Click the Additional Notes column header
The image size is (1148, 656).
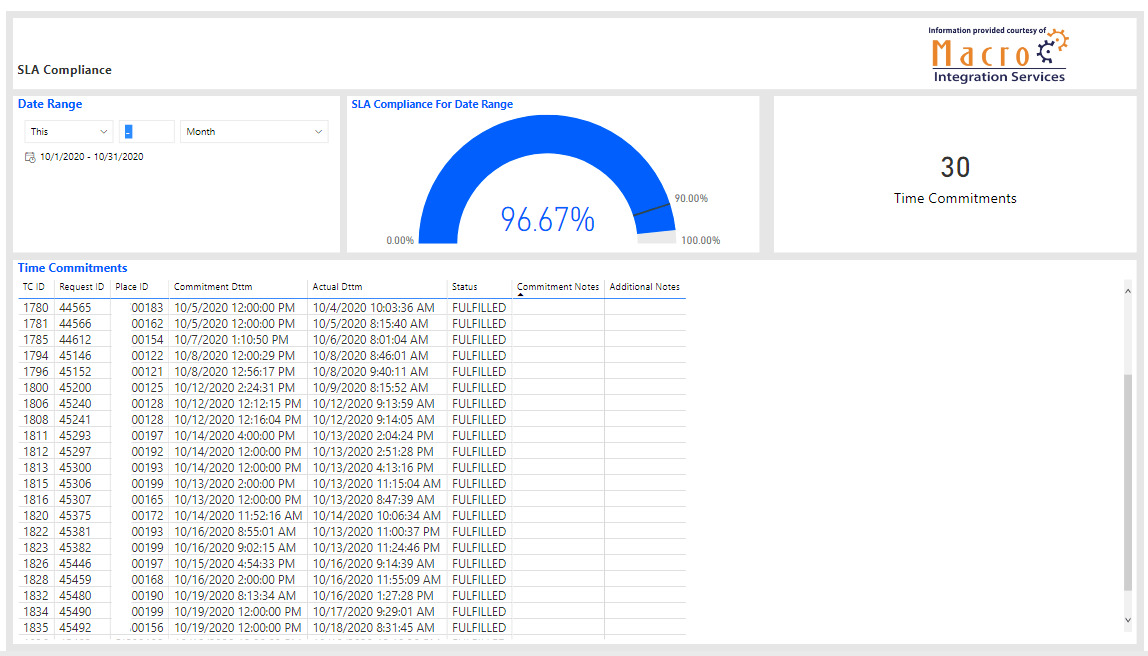click(644, 287)
